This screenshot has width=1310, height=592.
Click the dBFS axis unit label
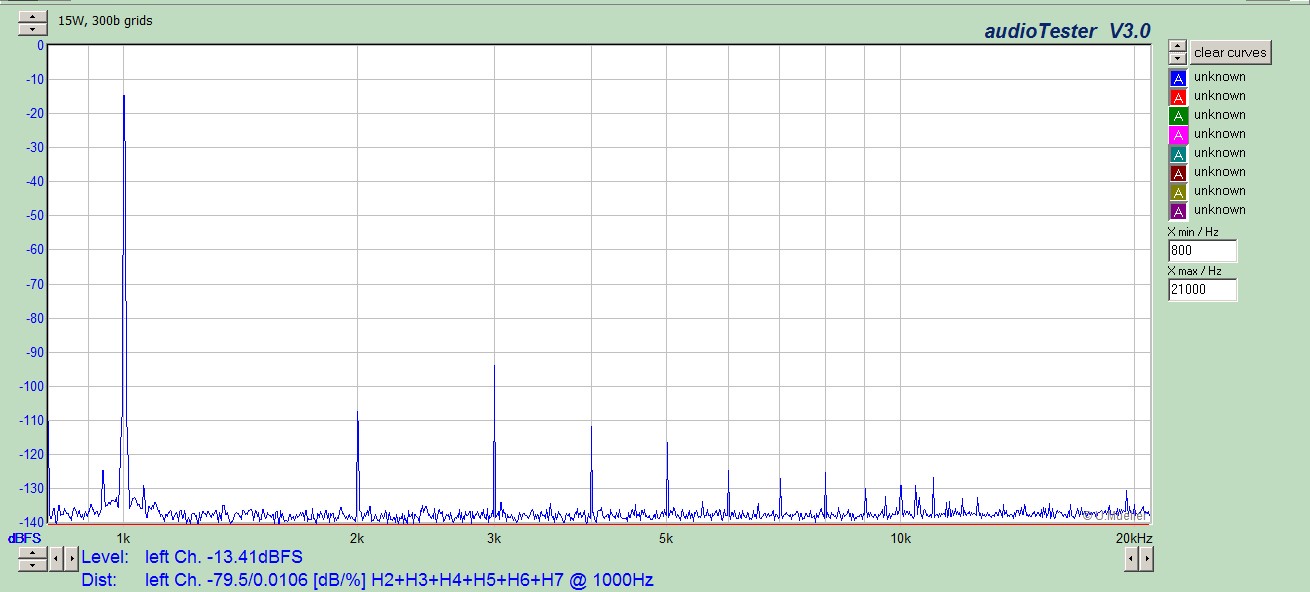click(25, 538)
